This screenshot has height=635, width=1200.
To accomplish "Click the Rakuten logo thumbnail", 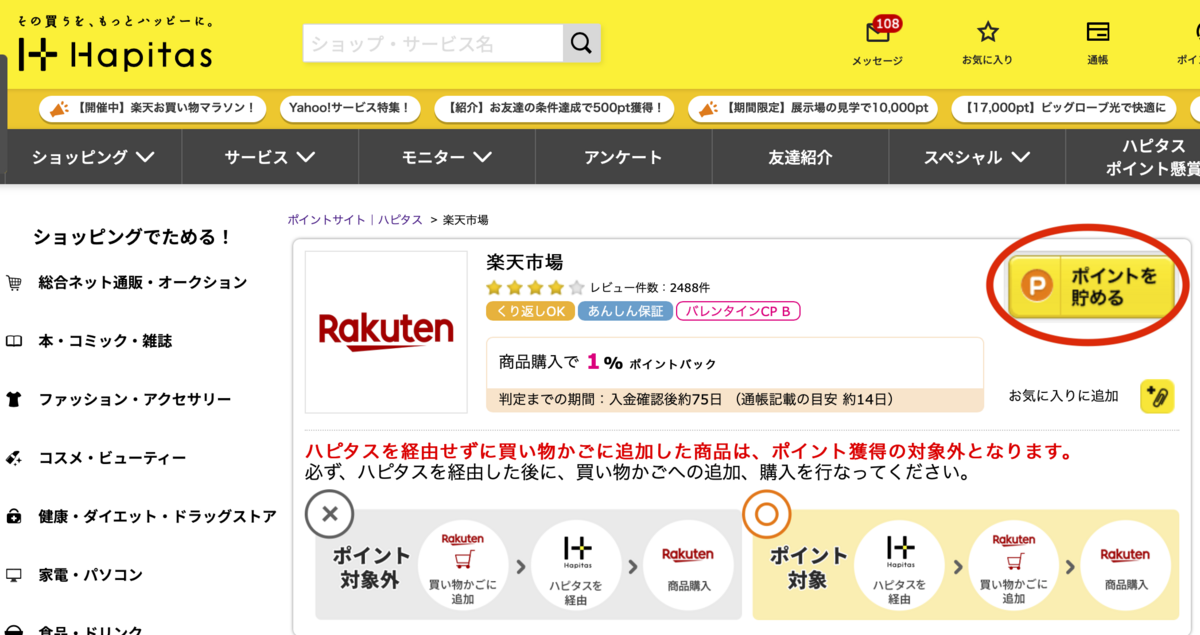I will point(386,332).
